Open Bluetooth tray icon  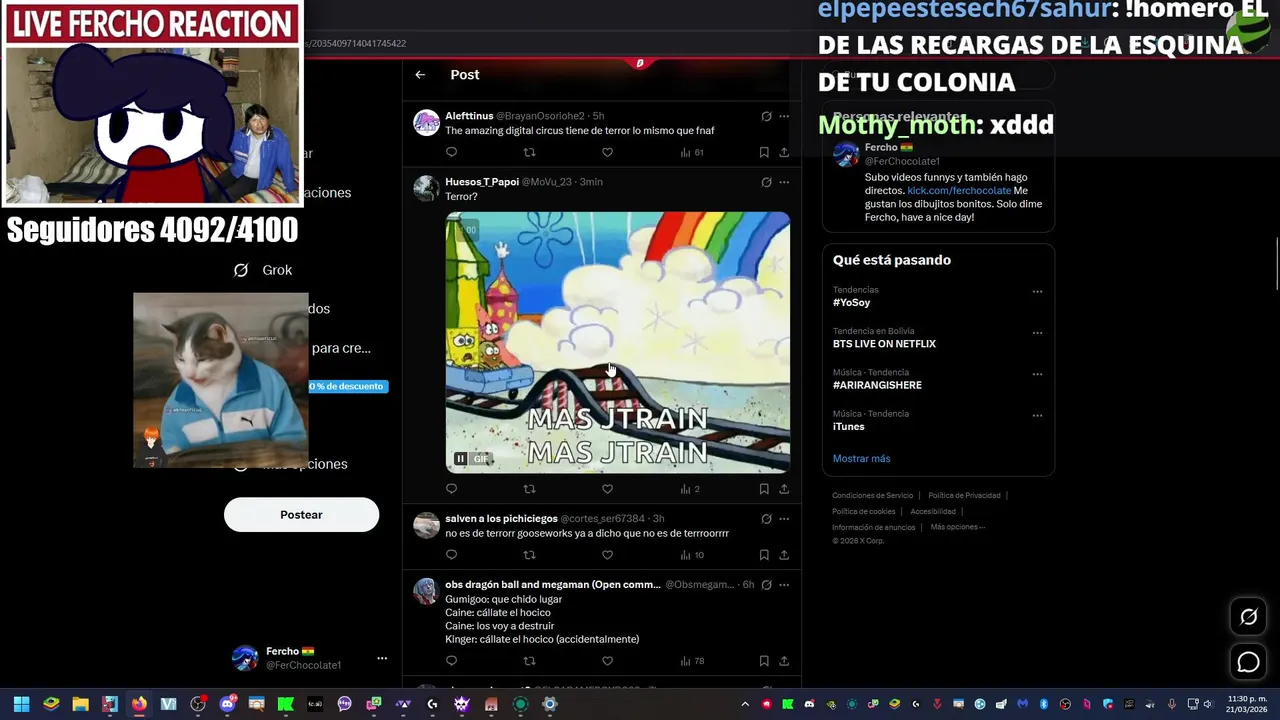point(1044,704)
